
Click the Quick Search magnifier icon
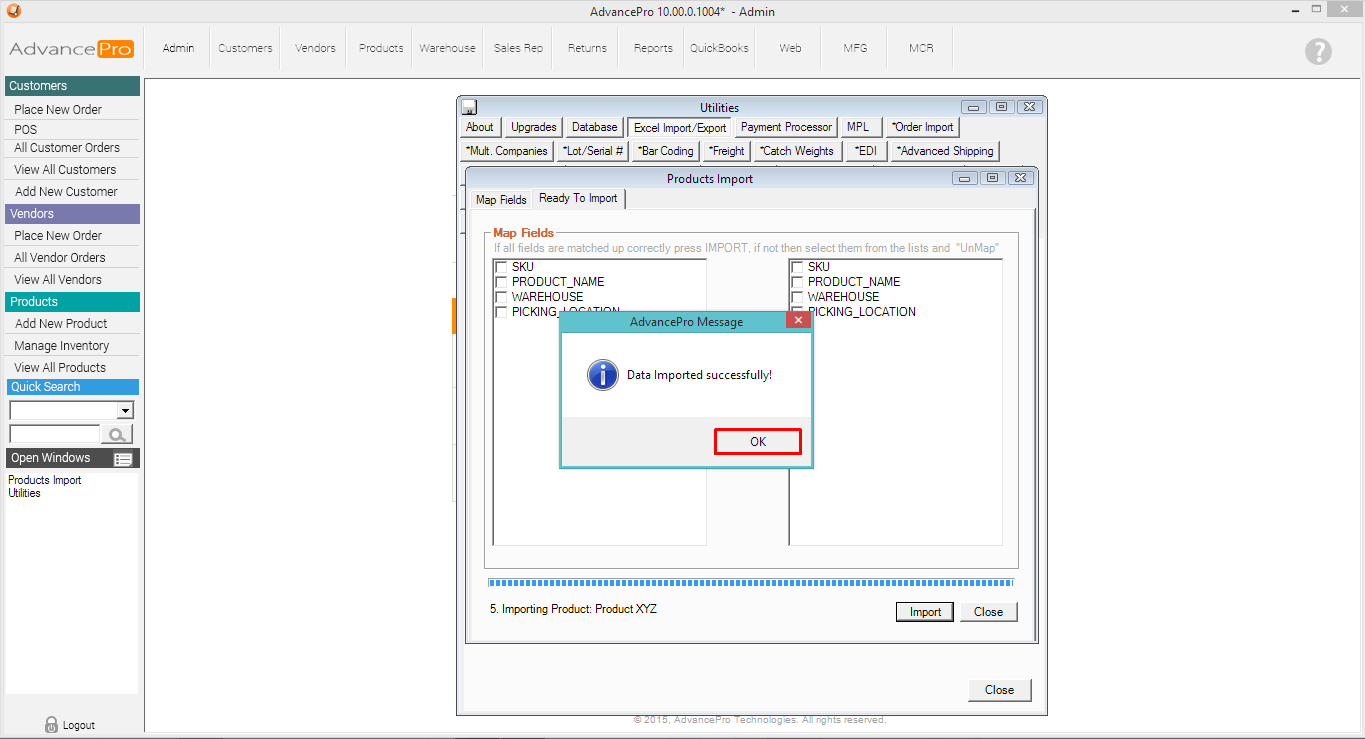coord(117,434)
